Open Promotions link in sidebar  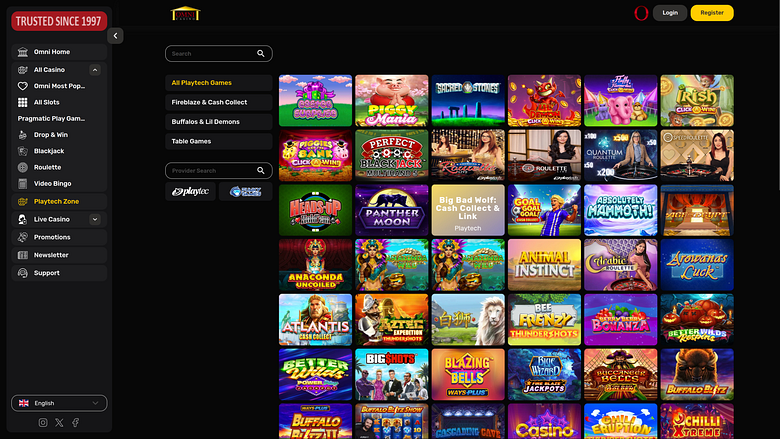point(59,237)
